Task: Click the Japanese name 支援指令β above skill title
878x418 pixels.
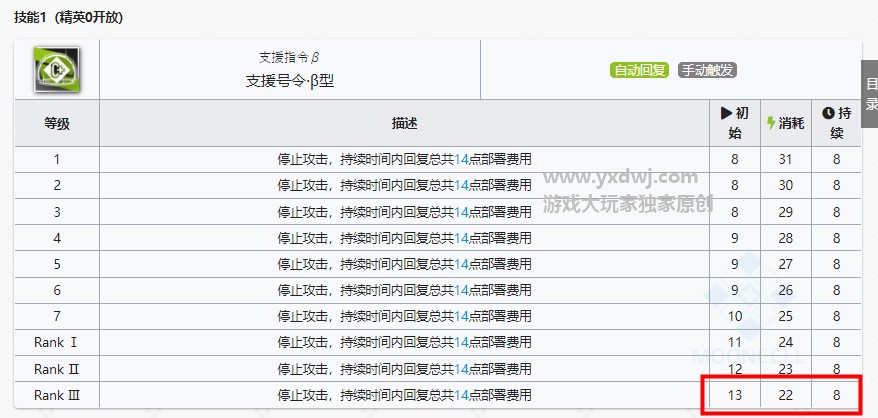Action: click(x=289, y=57)
